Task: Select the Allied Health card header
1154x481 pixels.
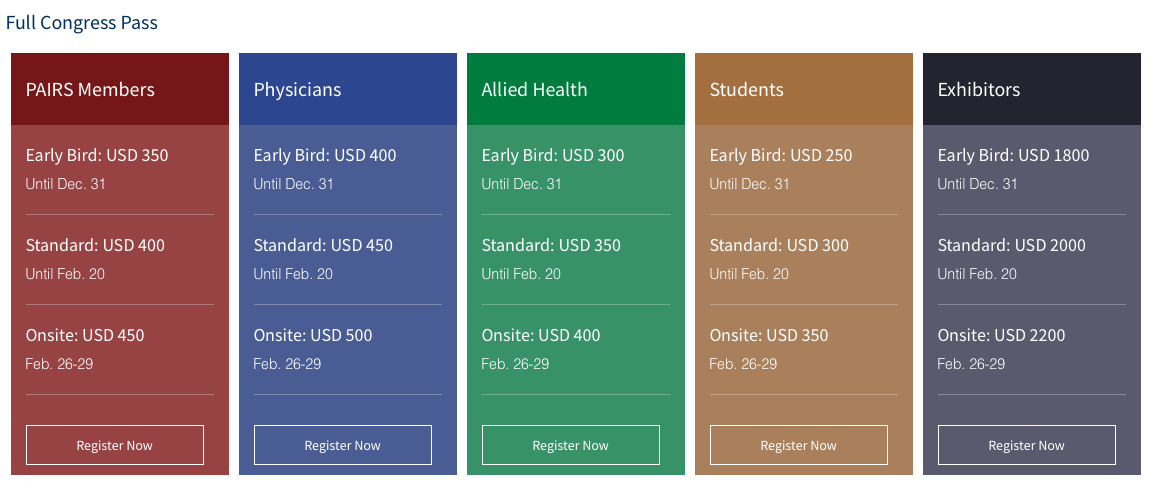Action: 534,89
